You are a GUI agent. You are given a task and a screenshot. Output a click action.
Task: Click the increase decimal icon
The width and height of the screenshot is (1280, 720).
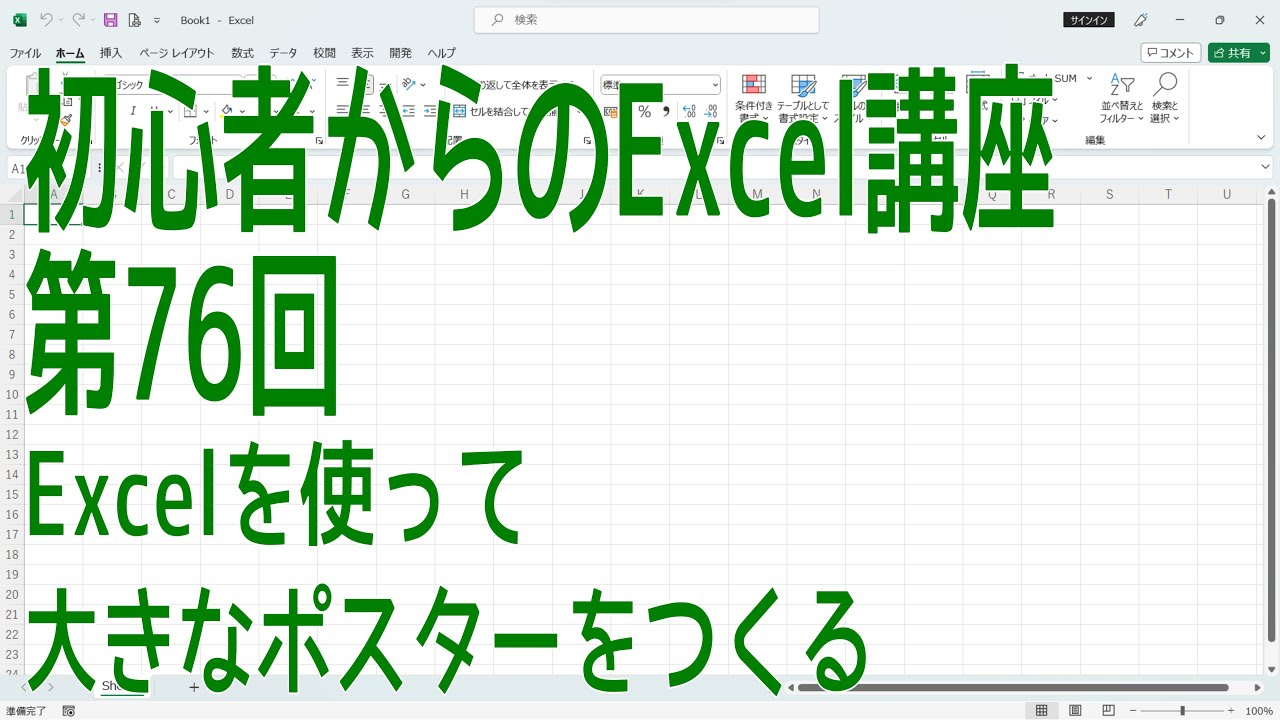[x=690, y=111]
